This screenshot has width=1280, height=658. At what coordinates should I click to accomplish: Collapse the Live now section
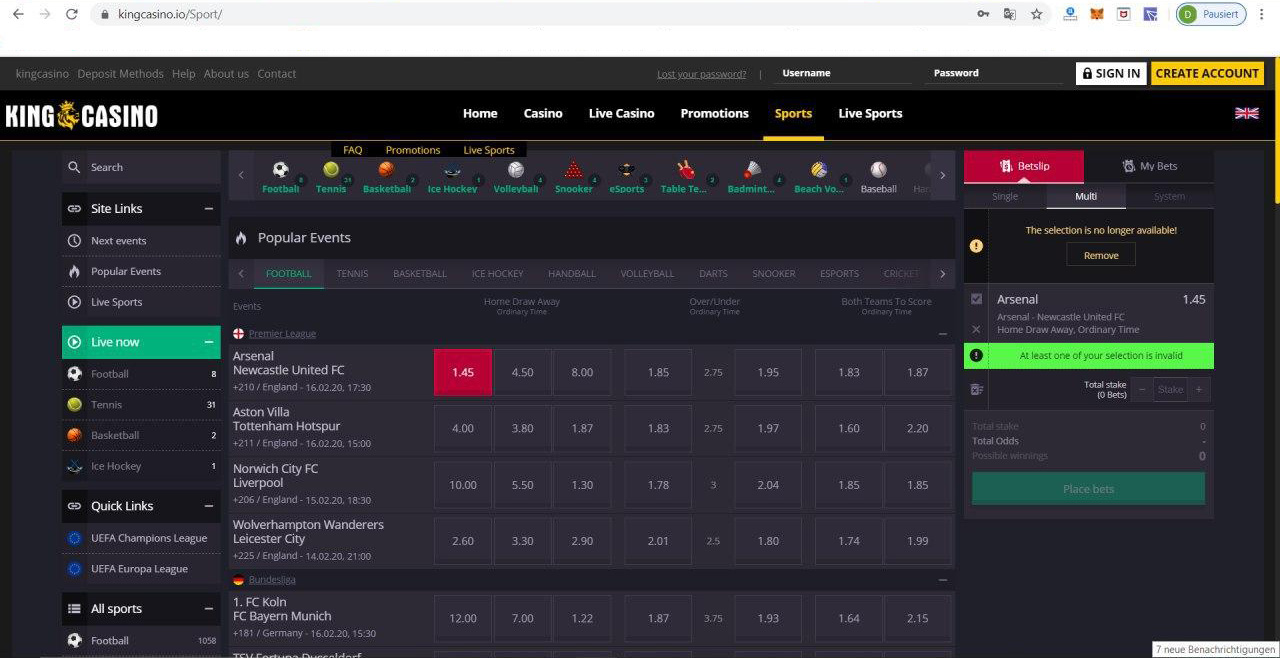208,342
